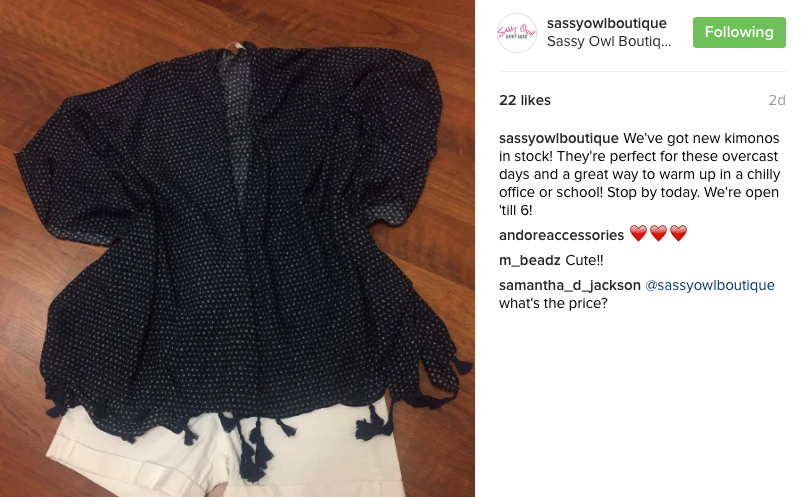Screen dimensions: 803x497
Task: Click the last red heart emoji
Action: point(678,234)
